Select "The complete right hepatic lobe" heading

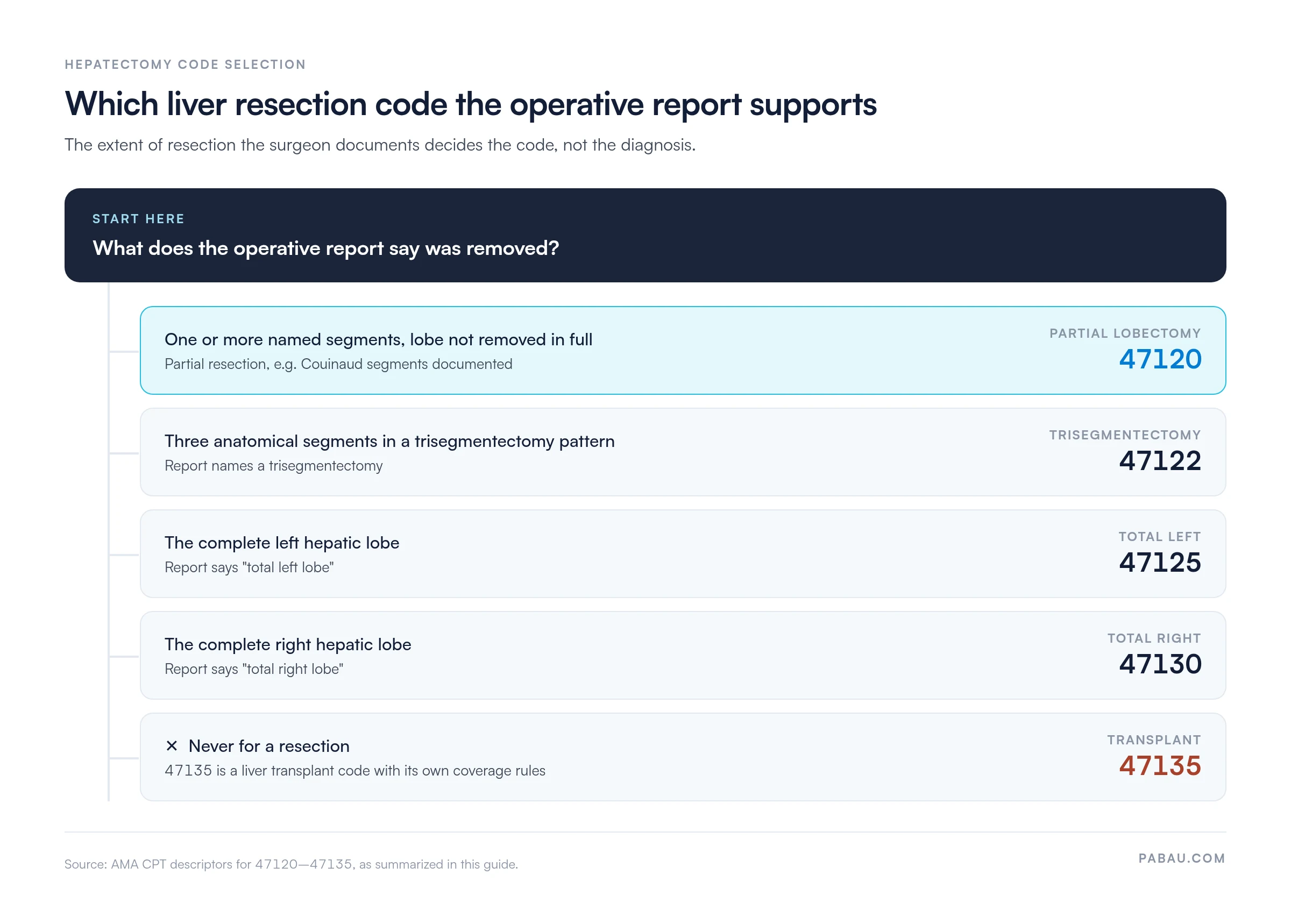click(x=288, y=645)
